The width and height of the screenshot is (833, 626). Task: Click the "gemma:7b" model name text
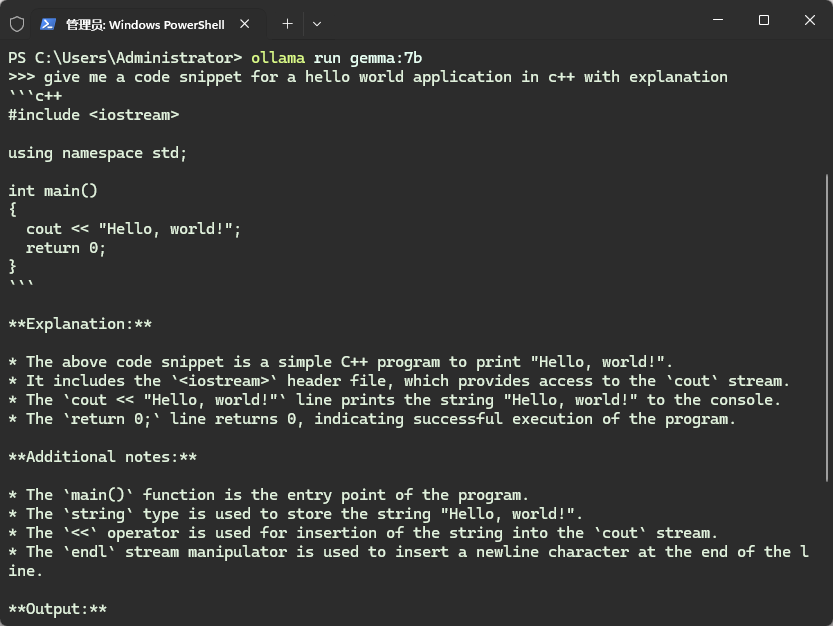point(400,57)
